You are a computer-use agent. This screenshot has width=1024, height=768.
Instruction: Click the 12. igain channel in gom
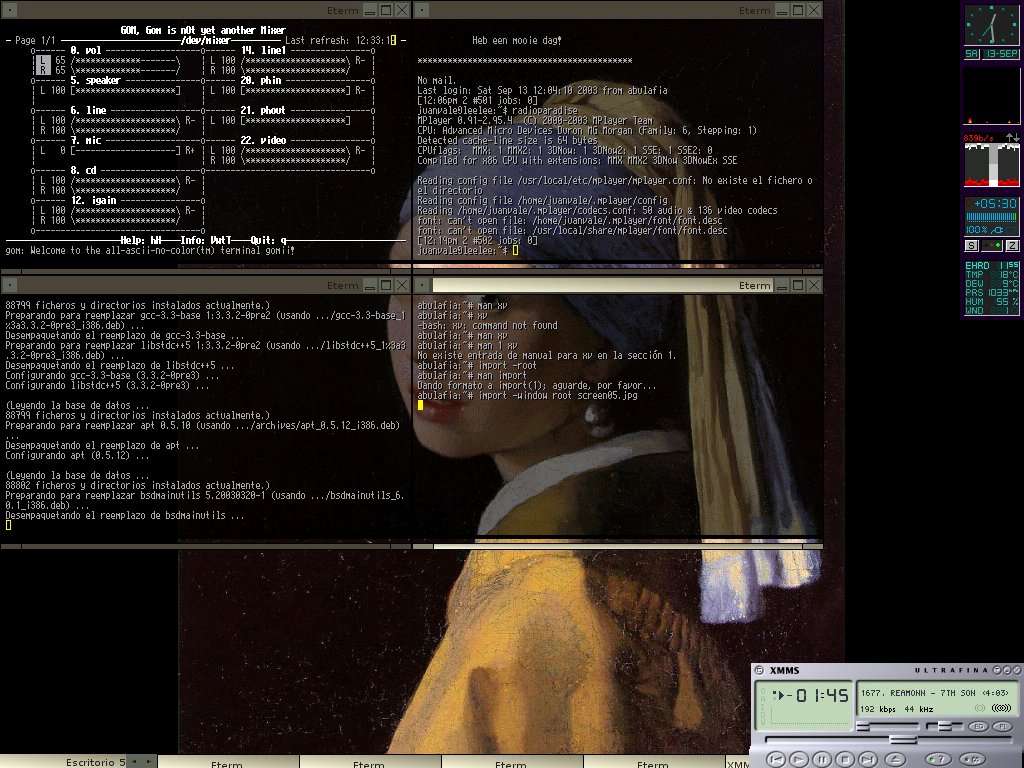coord(93,200)
